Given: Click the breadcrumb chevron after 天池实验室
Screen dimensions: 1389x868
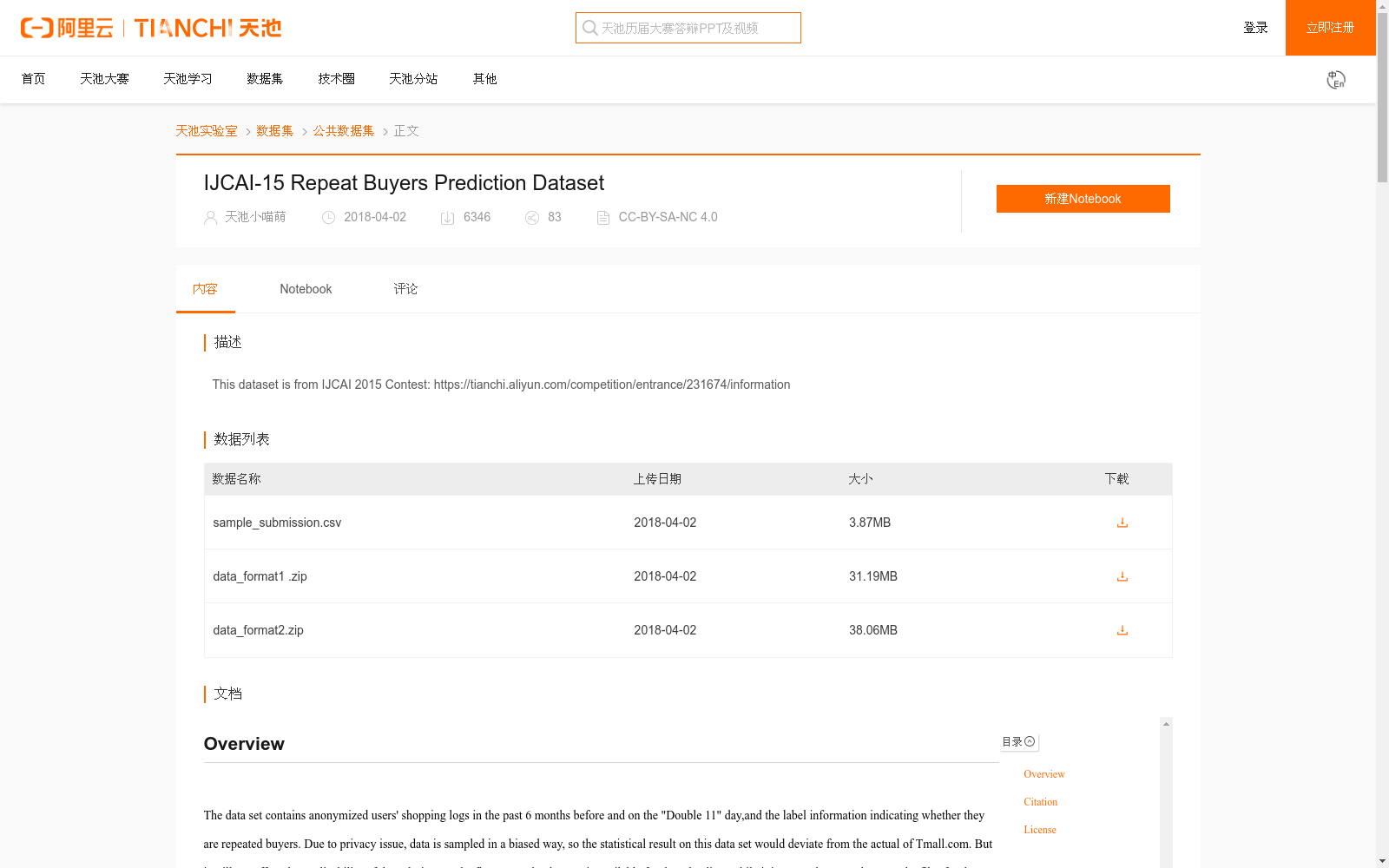Looking at the screenshot, I should point(247,132).
